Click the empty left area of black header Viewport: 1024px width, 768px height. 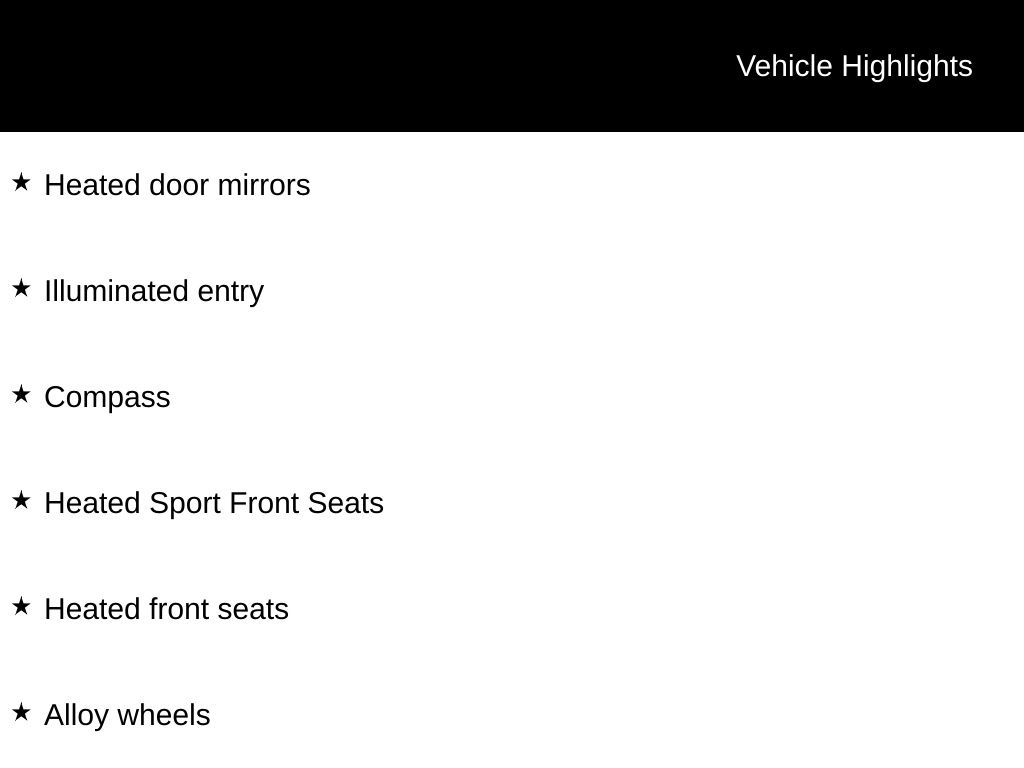pyautogui.click(x=300, y=66)
